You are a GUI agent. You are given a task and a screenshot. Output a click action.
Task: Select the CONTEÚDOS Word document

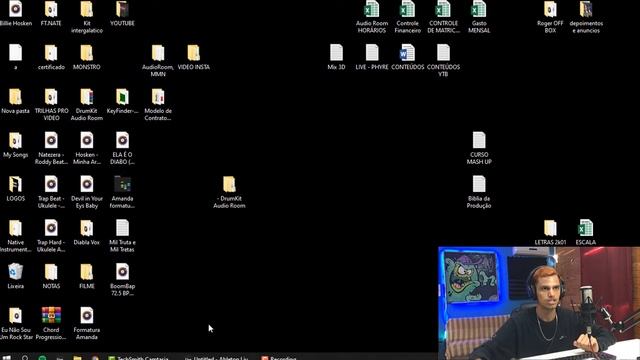(407, 52)
